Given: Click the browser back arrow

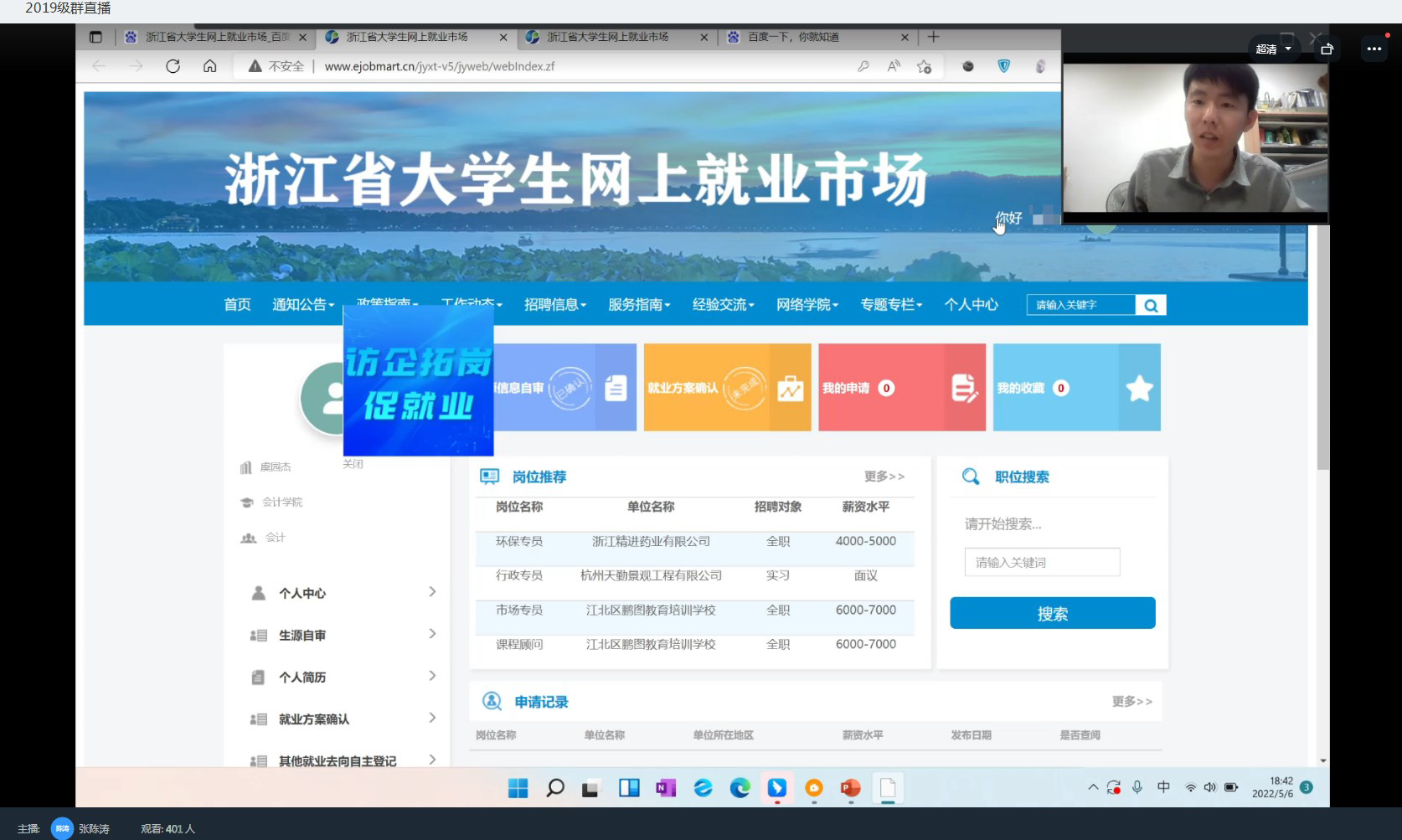Looking at the screenshot, I should (x=99, y=66).
